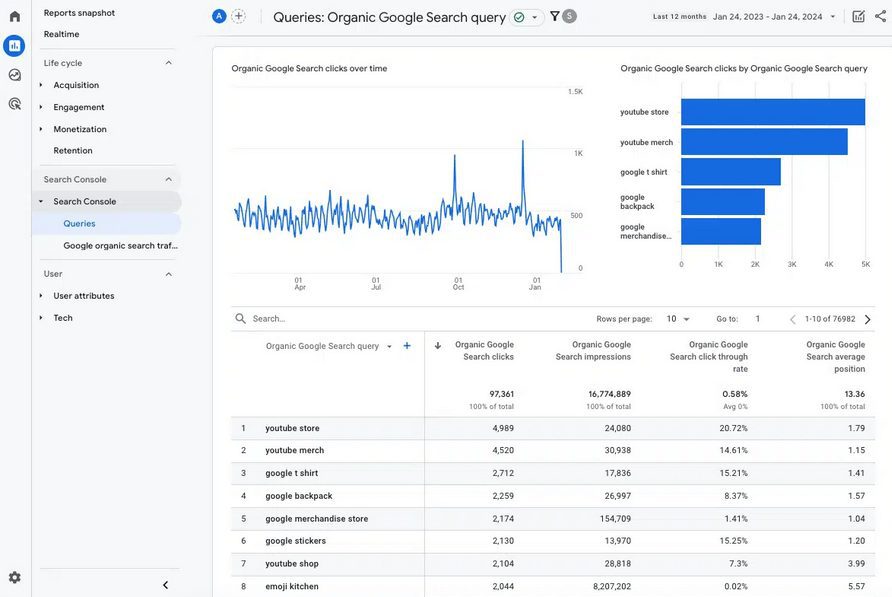Expand the Engagement topic
This screenshot has height=597, width=892.
click(x=41, y=107)
